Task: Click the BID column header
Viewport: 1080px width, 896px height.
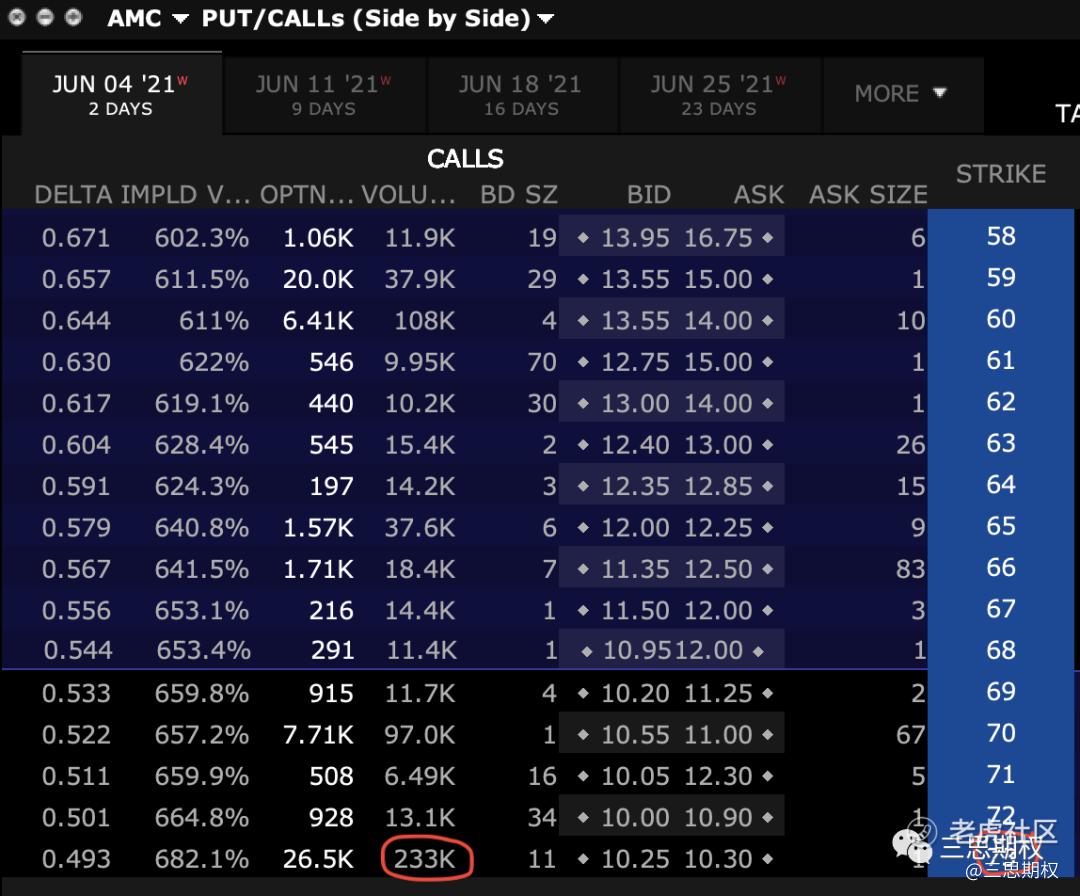Action: coord(649,194)
